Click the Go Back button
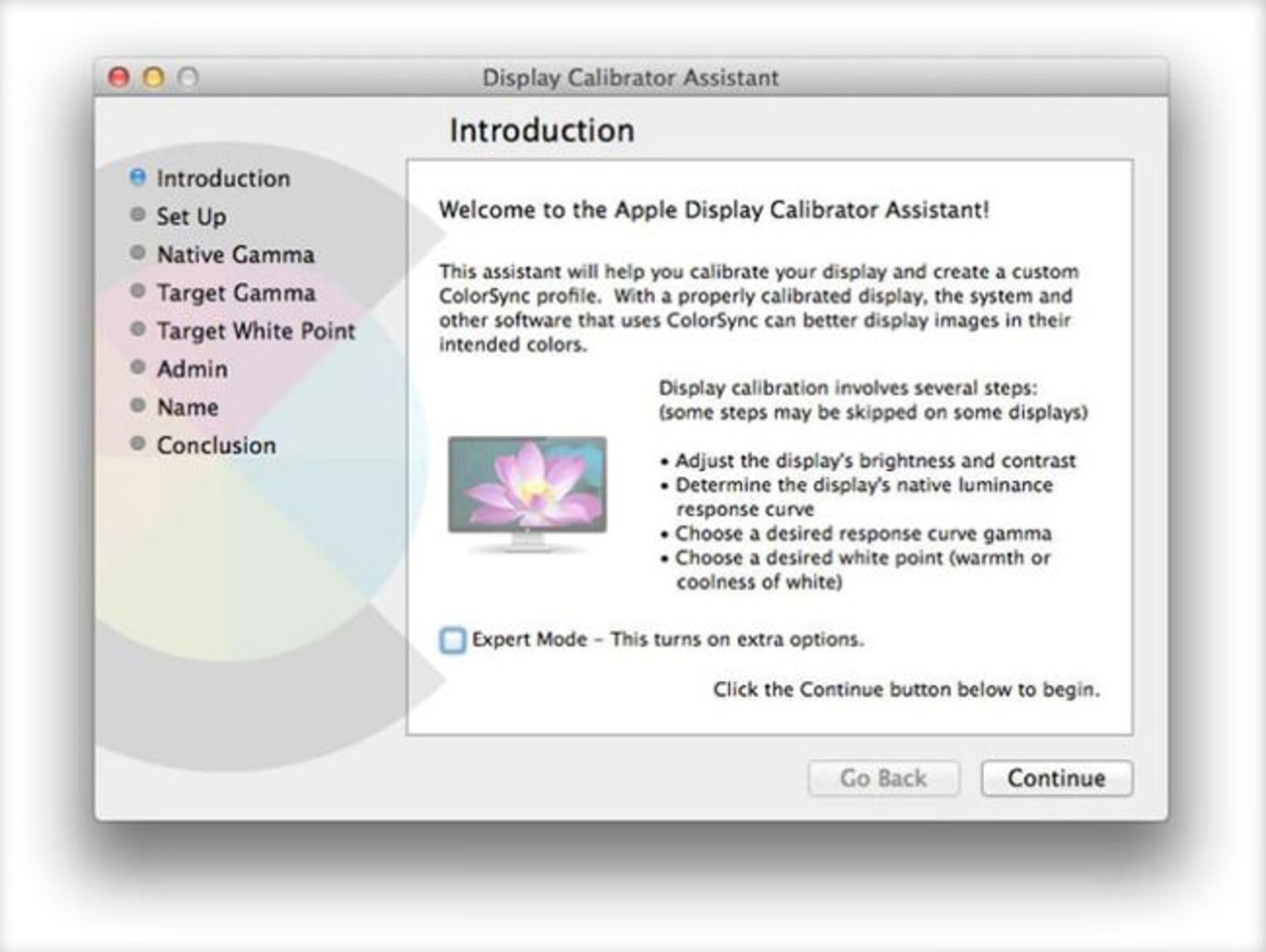 tap(884, 779)
